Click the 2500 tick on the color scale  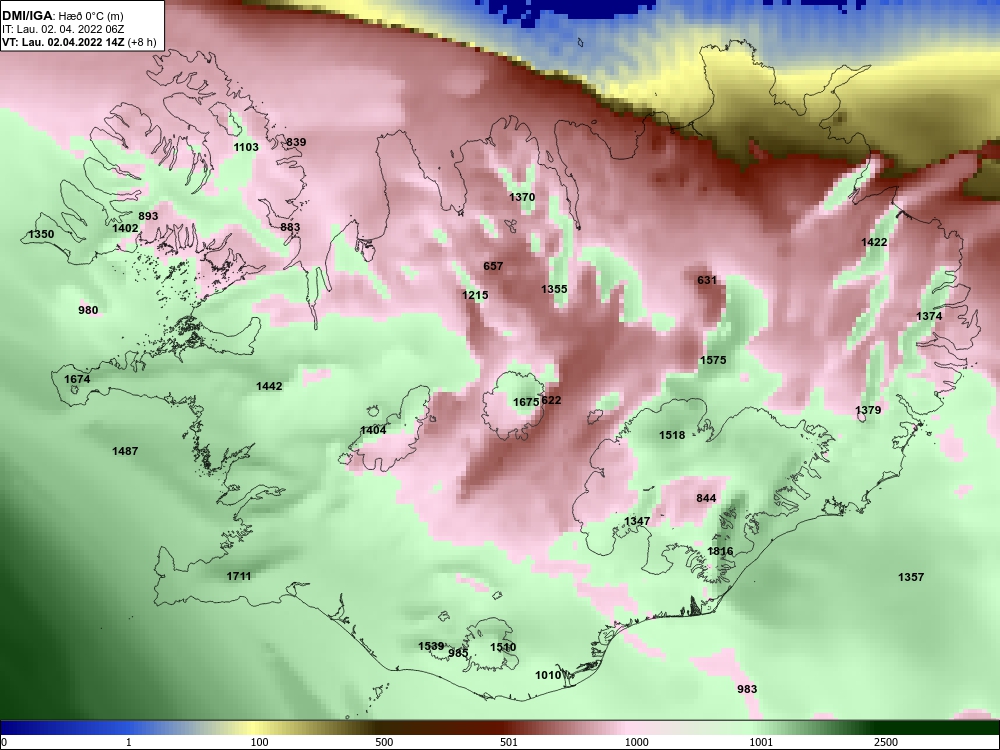[x=885, y=742]
